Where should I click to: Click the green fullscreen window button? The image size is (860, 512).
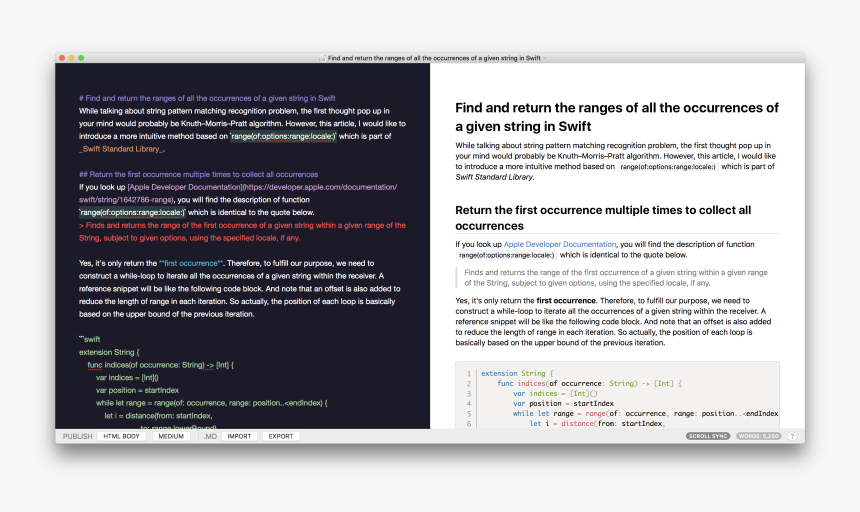click(82, 58)
